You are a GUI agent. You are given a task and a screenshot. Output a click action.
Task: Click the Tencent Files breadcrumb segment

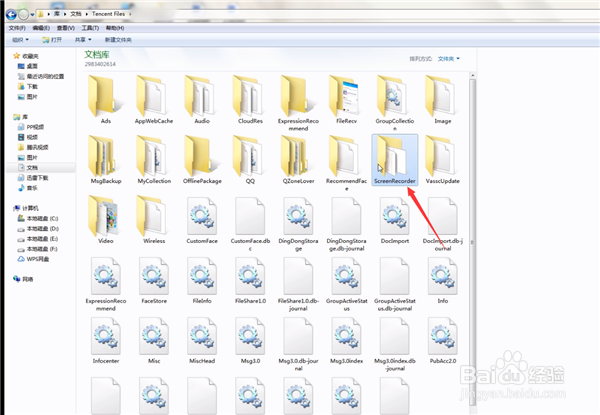click(x=108, y=14)
